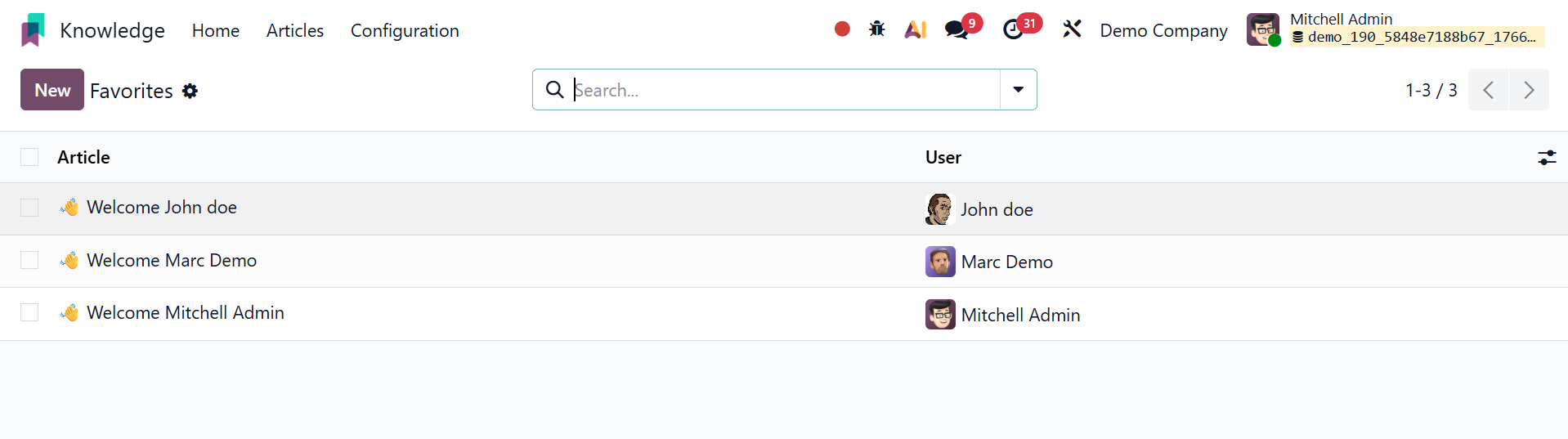
Task: Click the New button
Action: coord(52,90)
